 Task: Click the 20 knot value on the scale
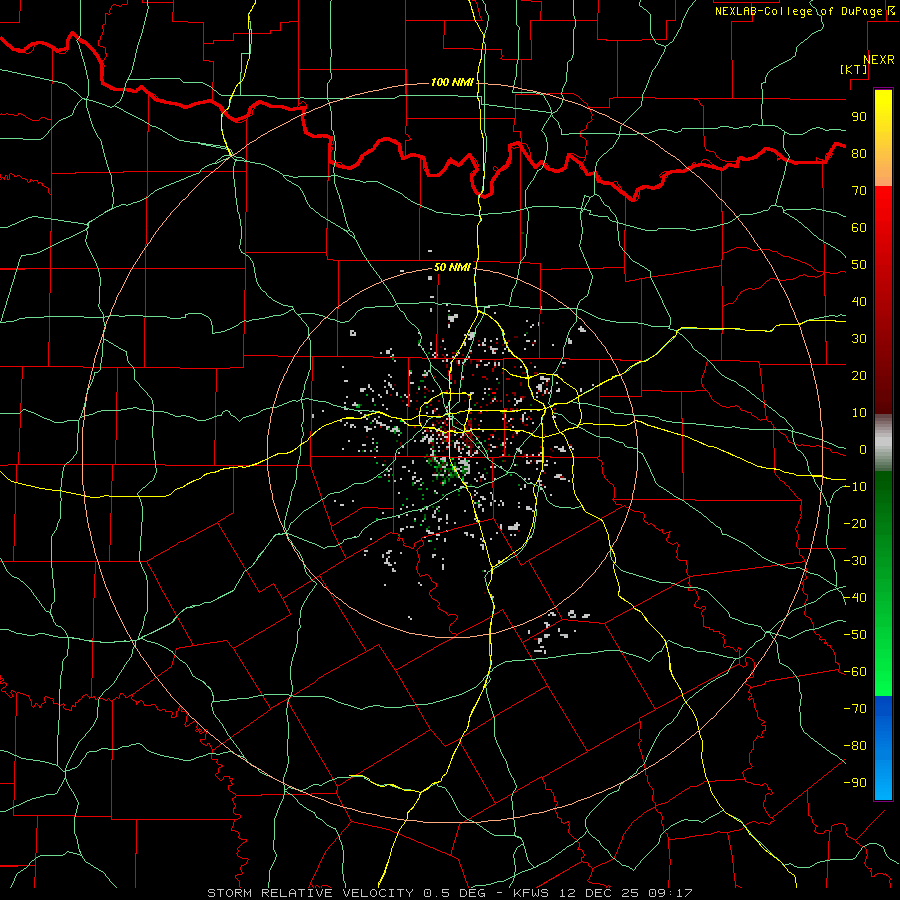[x=859, y=376]
